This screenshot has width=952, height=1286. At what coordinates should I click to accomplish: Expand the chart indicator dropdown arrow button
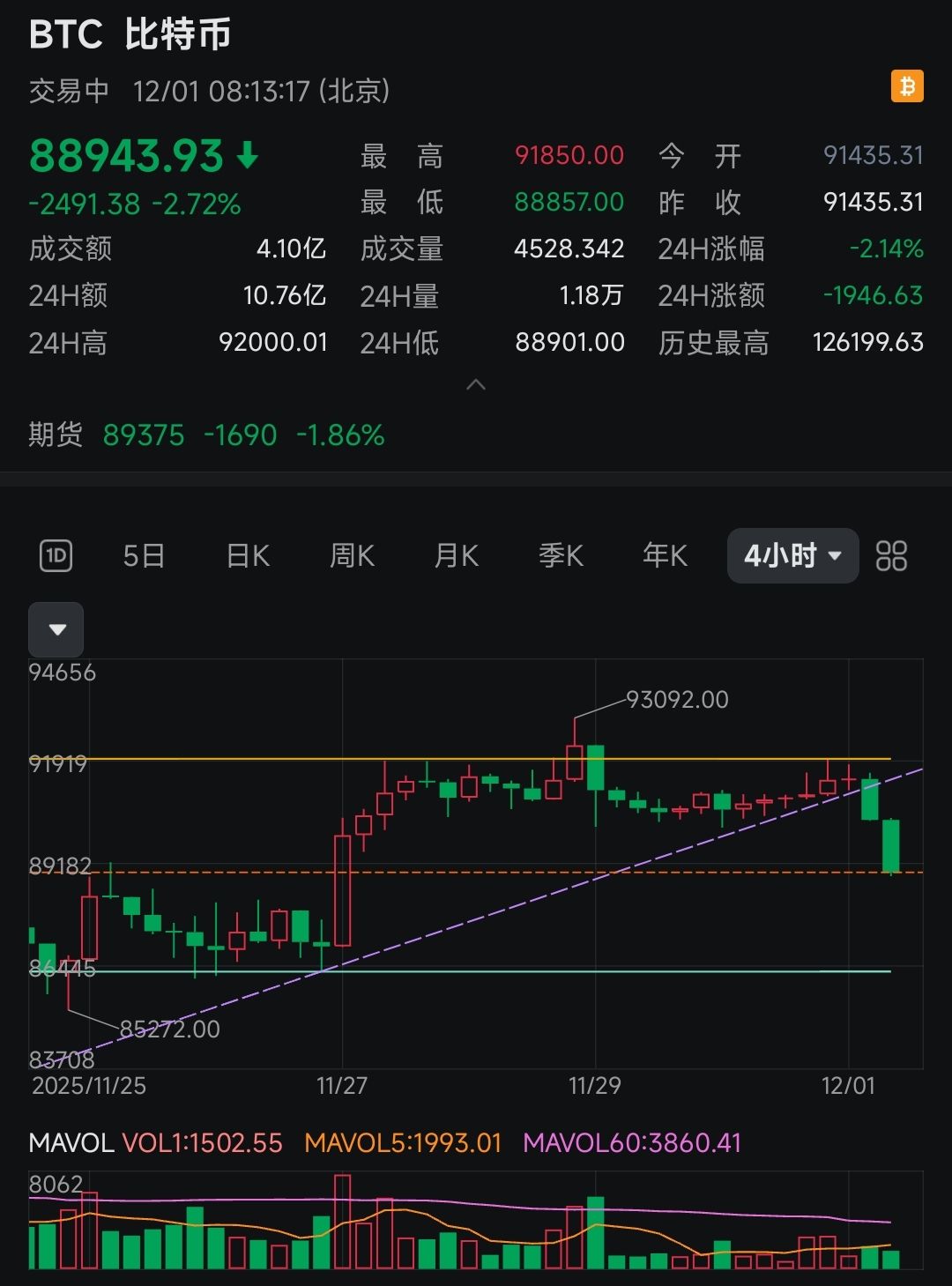(56, 629)
